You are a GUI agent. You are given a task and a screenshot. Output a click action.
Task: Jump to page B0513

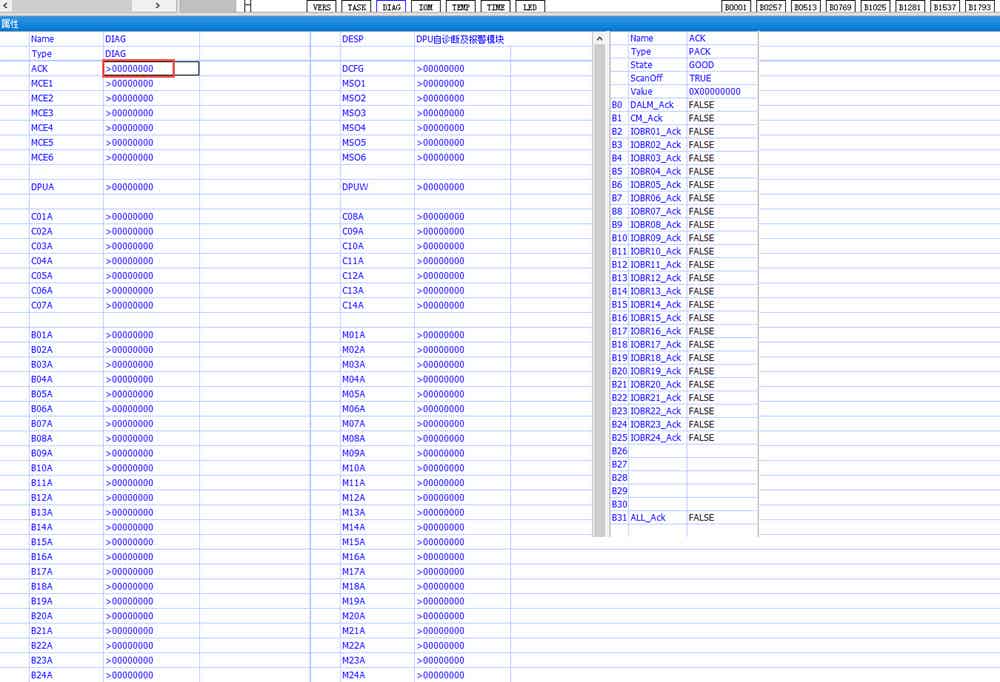coord(805,7)
